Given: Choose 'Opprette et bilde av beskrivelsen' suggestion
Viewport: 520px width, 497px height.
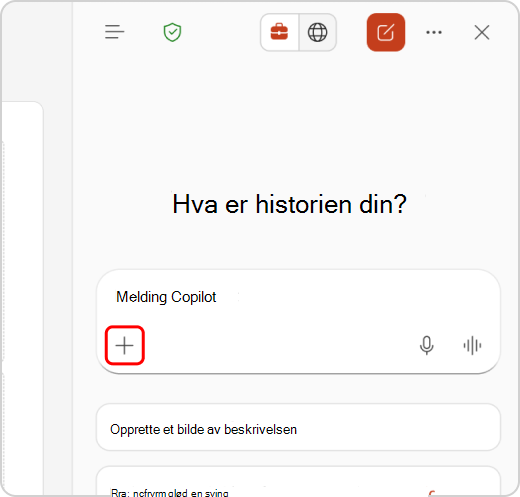Looking at the screenshot, I should [x=298, y=427].
